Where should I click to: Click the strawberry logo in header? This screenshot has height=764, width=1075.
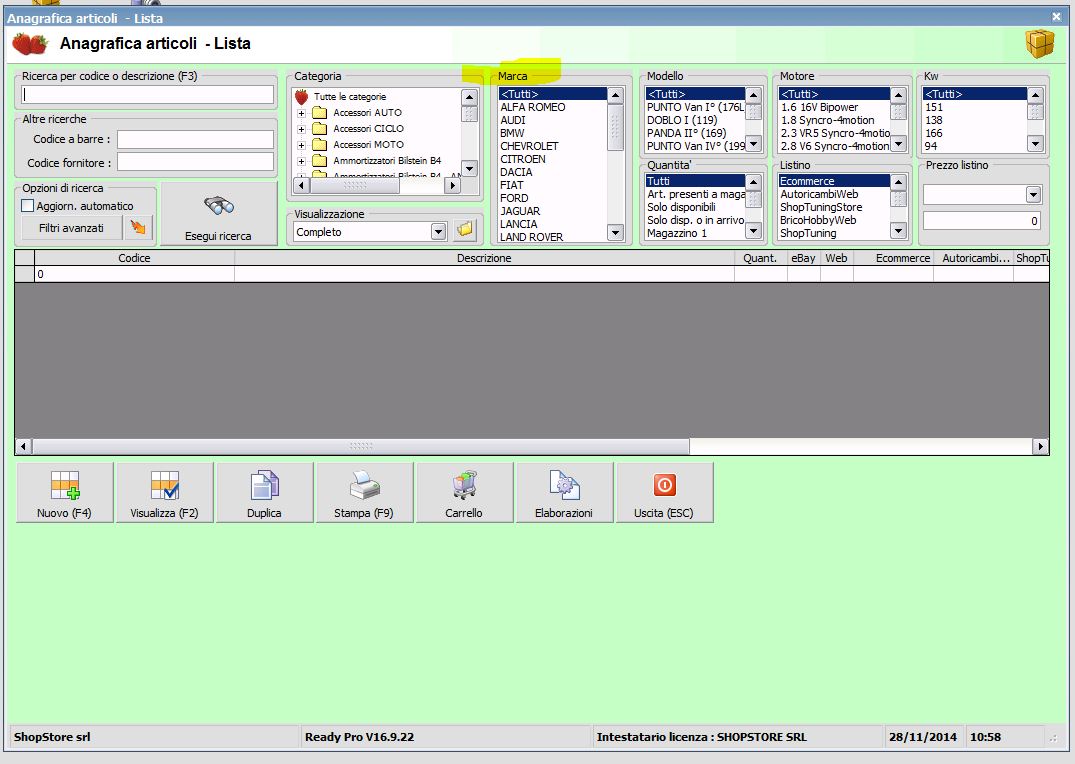point(30,43)
